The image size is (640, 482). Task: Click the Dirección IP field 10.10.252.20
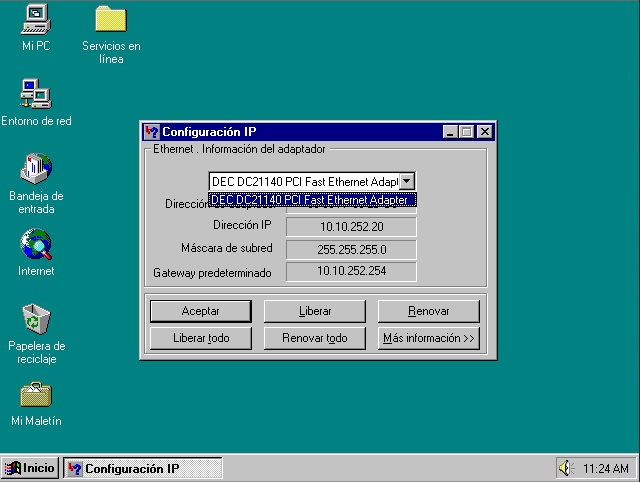pyautogui.click(x=351, y=227)
